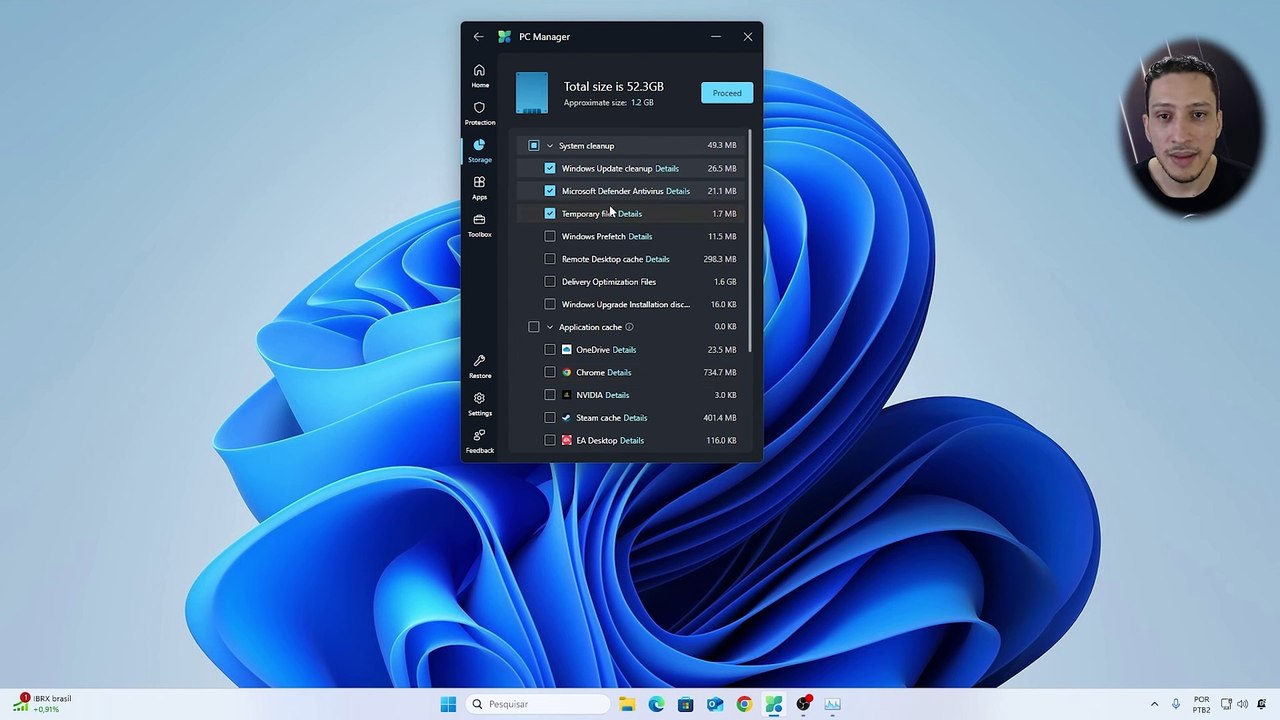Check Windows Prefetch checkbox
Viewport: 1280px width, 720px height.
click(x=550, y=237)
